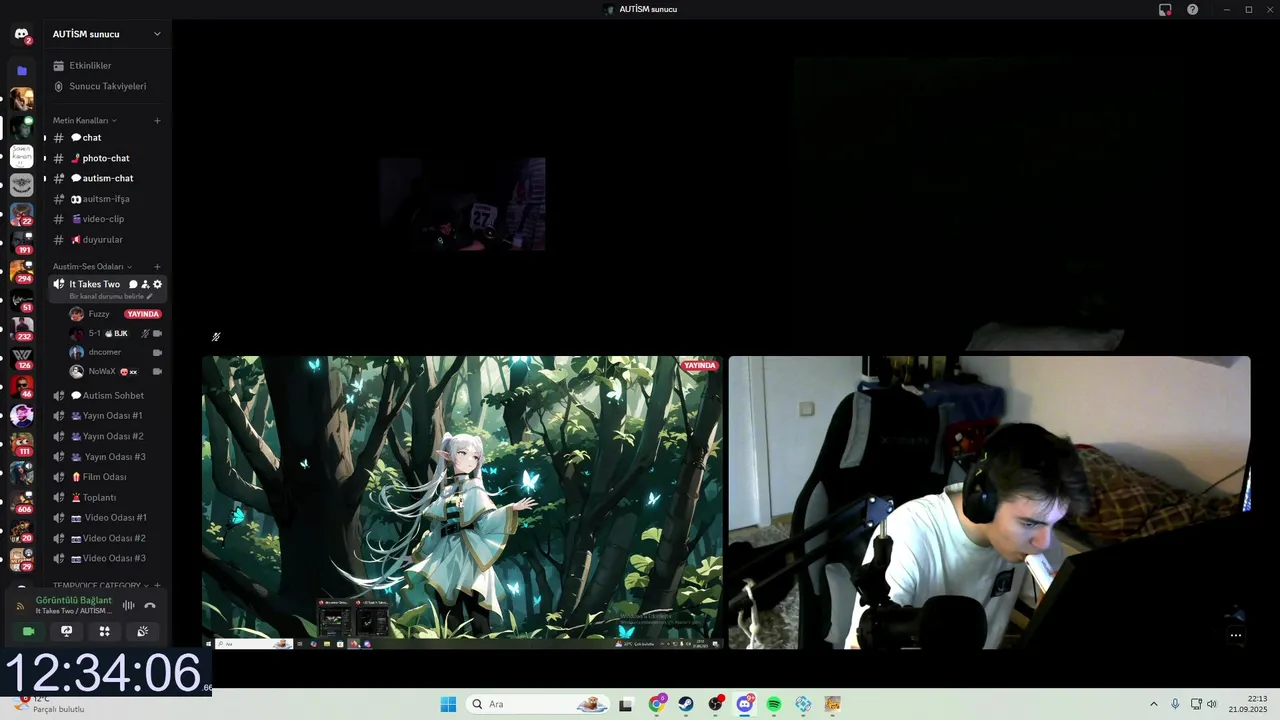The height and width of the screenshot is (720, 1280).
Task: Start an activity from voice panel
Action: (x=104, y=631)
